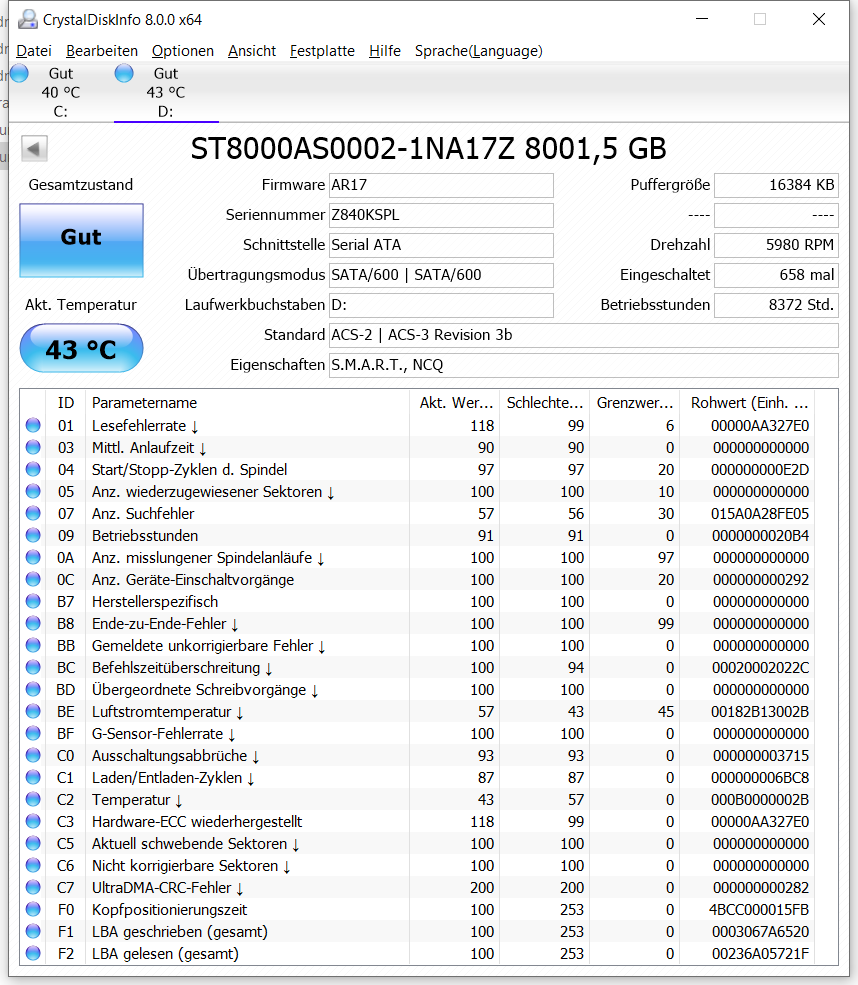The width and height of the screenshot is (858, 985).
Task: Click the status orb for Betriebsstunden attribute
Action: (33, 536)
